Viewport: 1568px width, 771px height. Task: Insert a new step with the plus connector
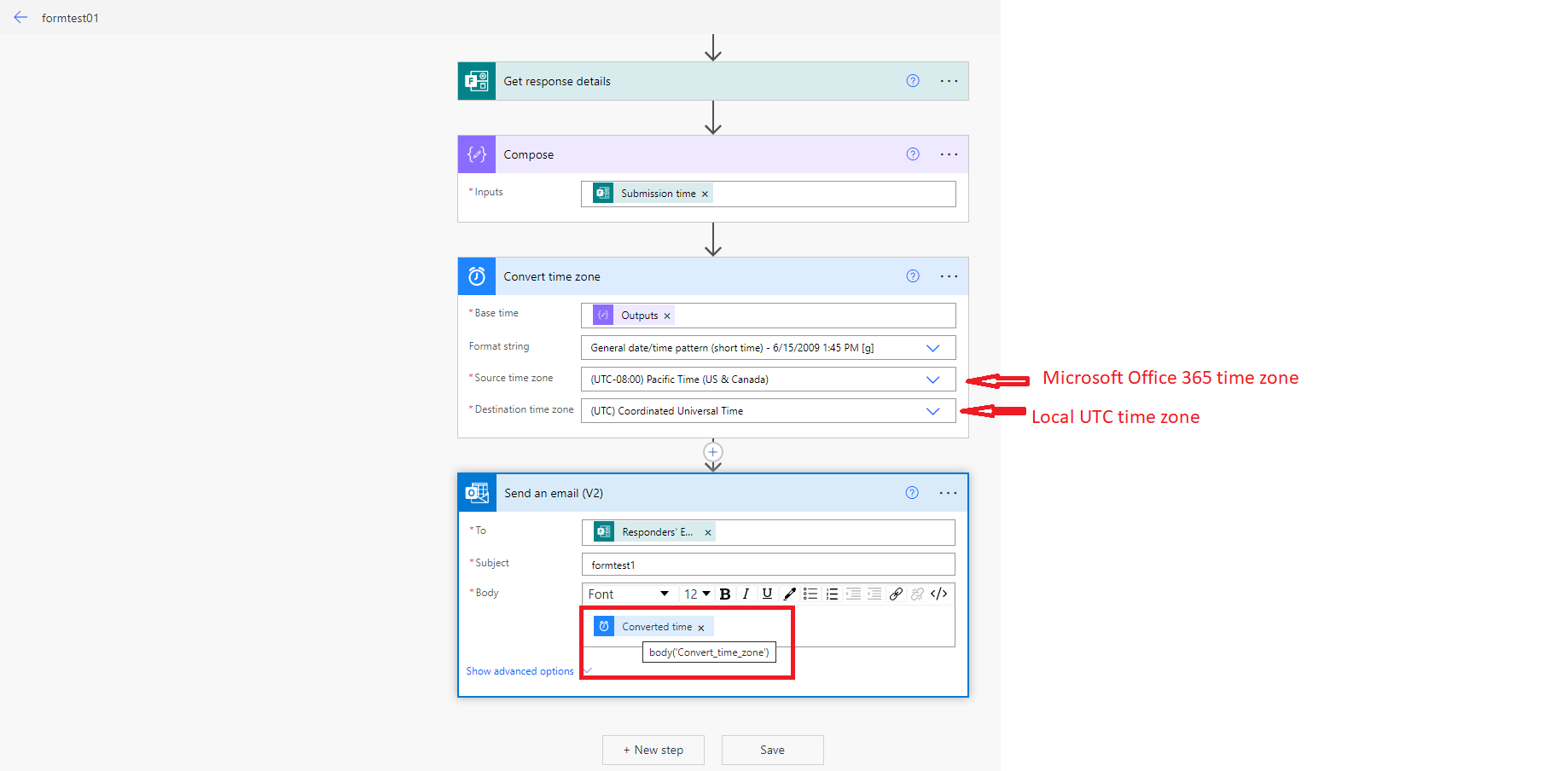pos(713,452)
